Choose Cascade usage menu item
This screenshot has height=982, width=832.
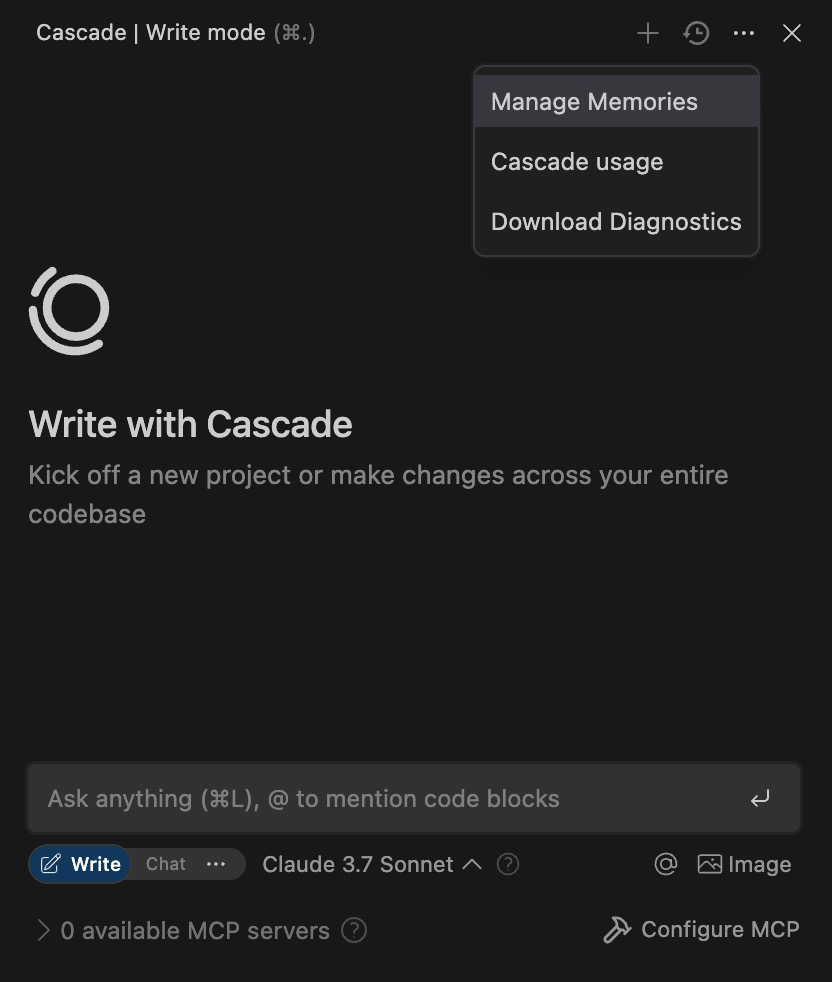[577, 162]
